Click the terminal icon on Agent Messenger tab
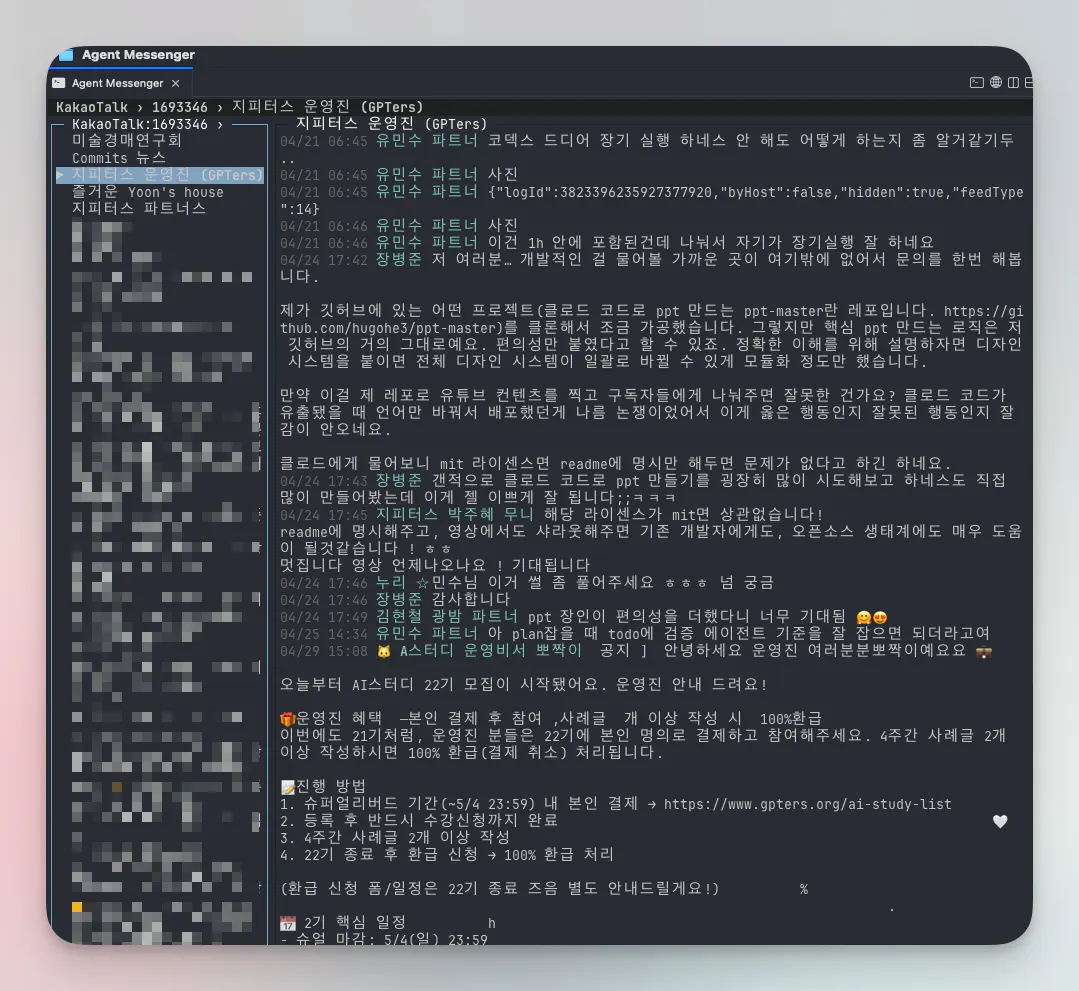The height and width of the screenshot is (991, 1079). pyautogui.click(x=59, y=83)
